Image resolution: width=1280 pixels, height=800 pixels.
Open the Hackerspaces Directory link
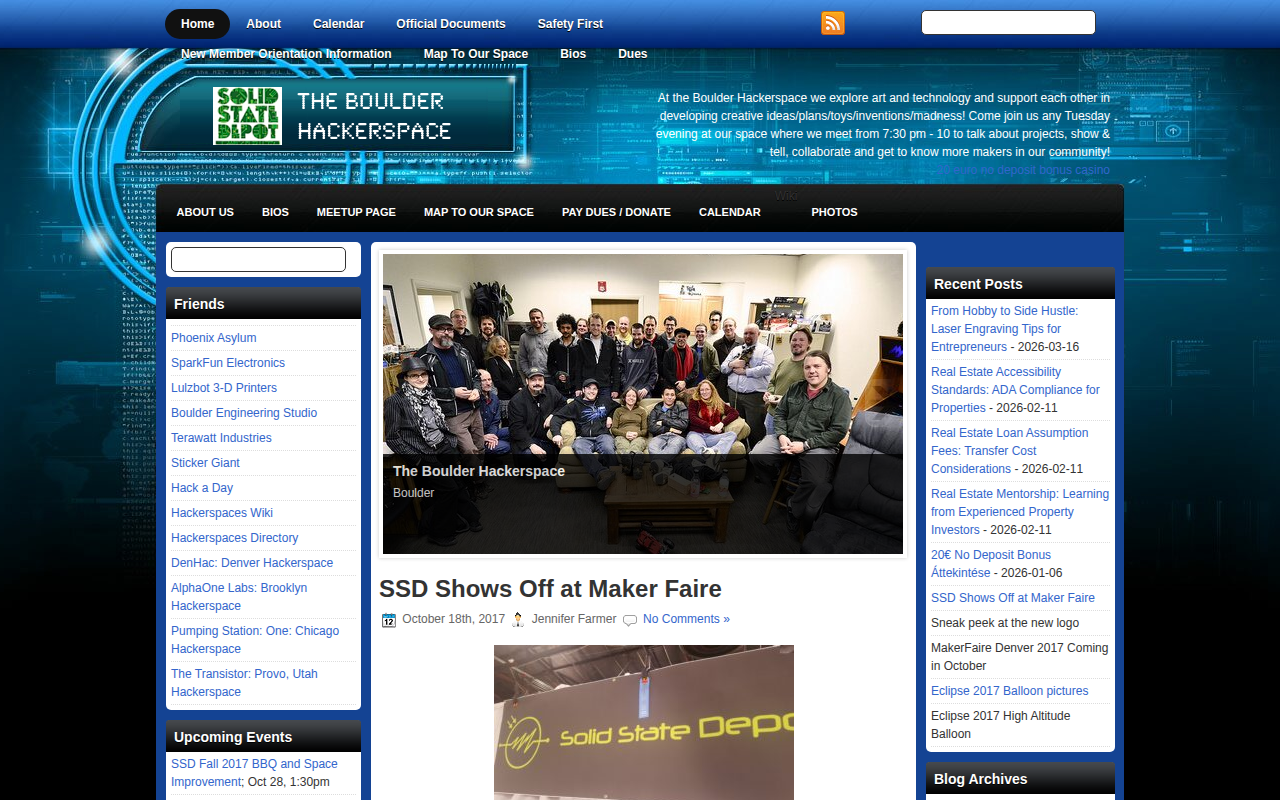[x=235, y=538]
